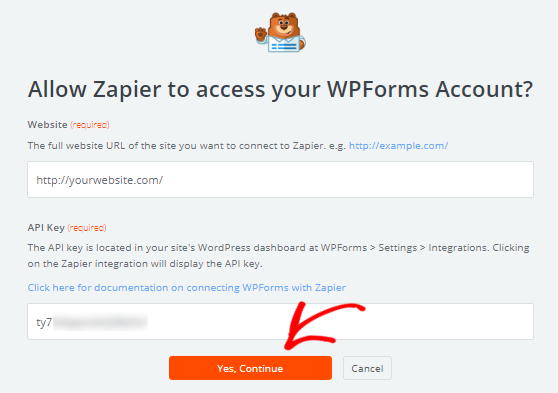Click the 'Allow Zapier to access' heading
Screen dimensions: 558x393
coord(280,89)
